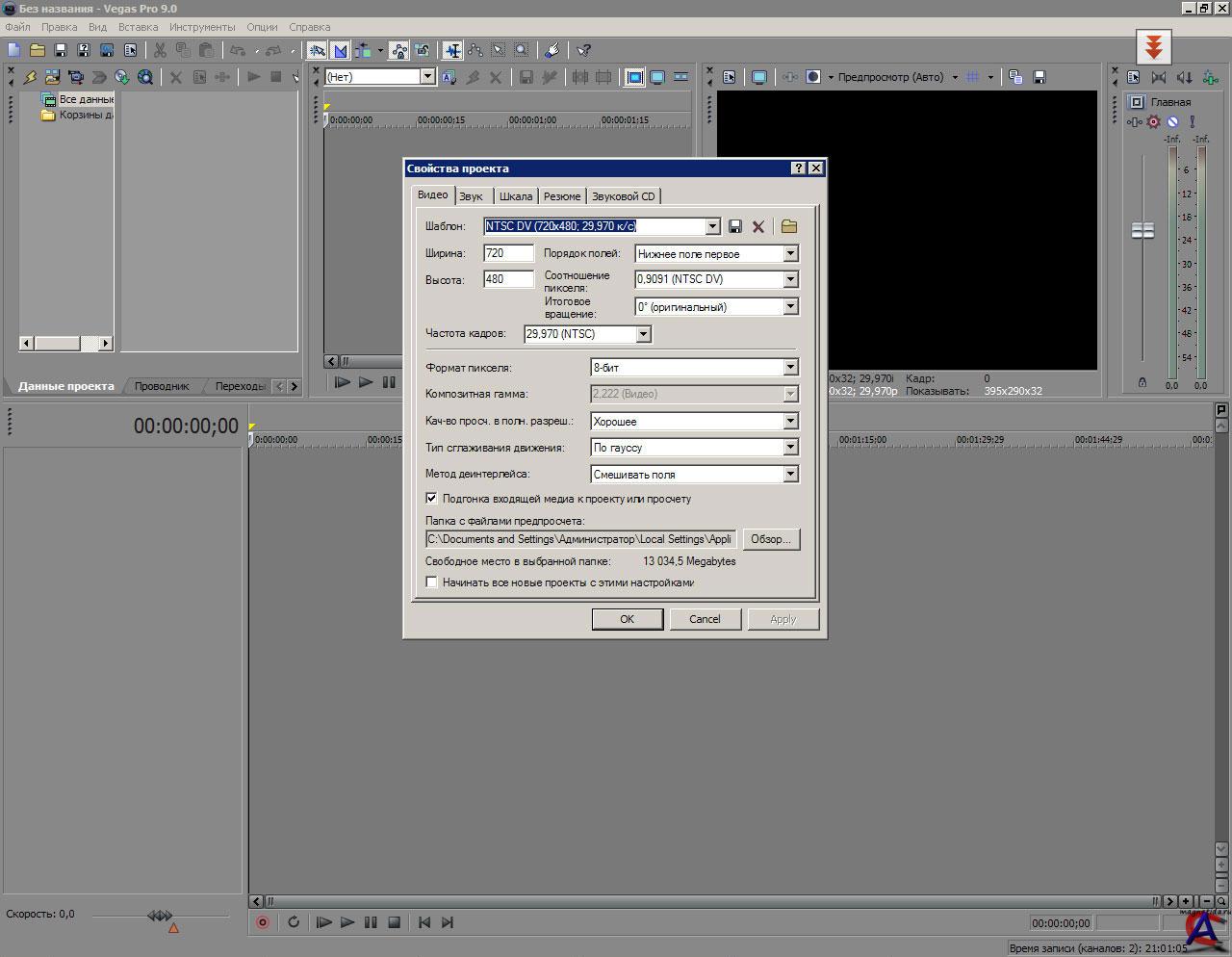Delete the template with the red X icon
The height and width of the screenshot is (957, 1232).
758,226
